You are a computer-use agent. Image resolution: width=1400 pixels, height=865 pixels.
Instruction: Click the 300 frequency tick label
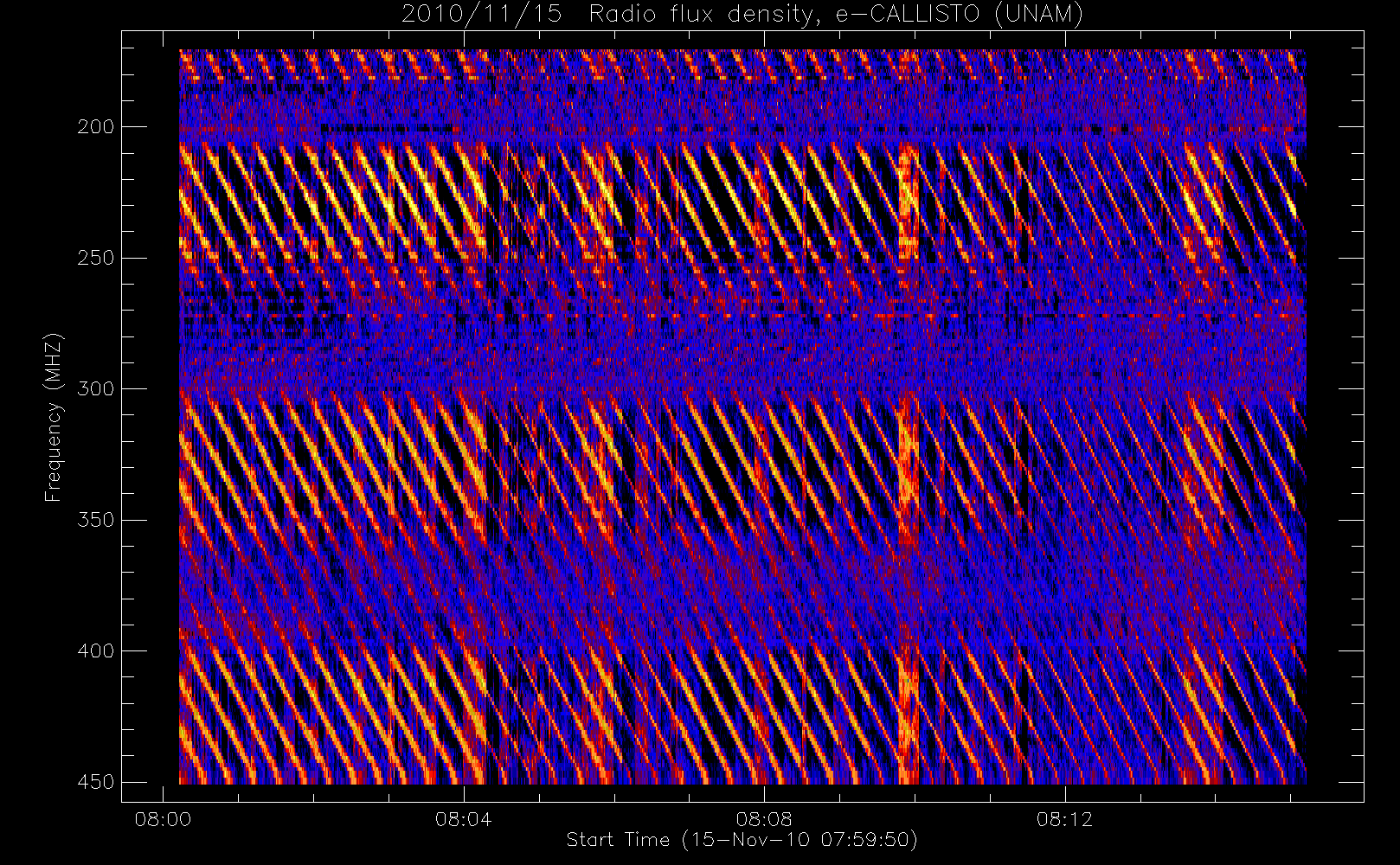[x=95, y=388]
